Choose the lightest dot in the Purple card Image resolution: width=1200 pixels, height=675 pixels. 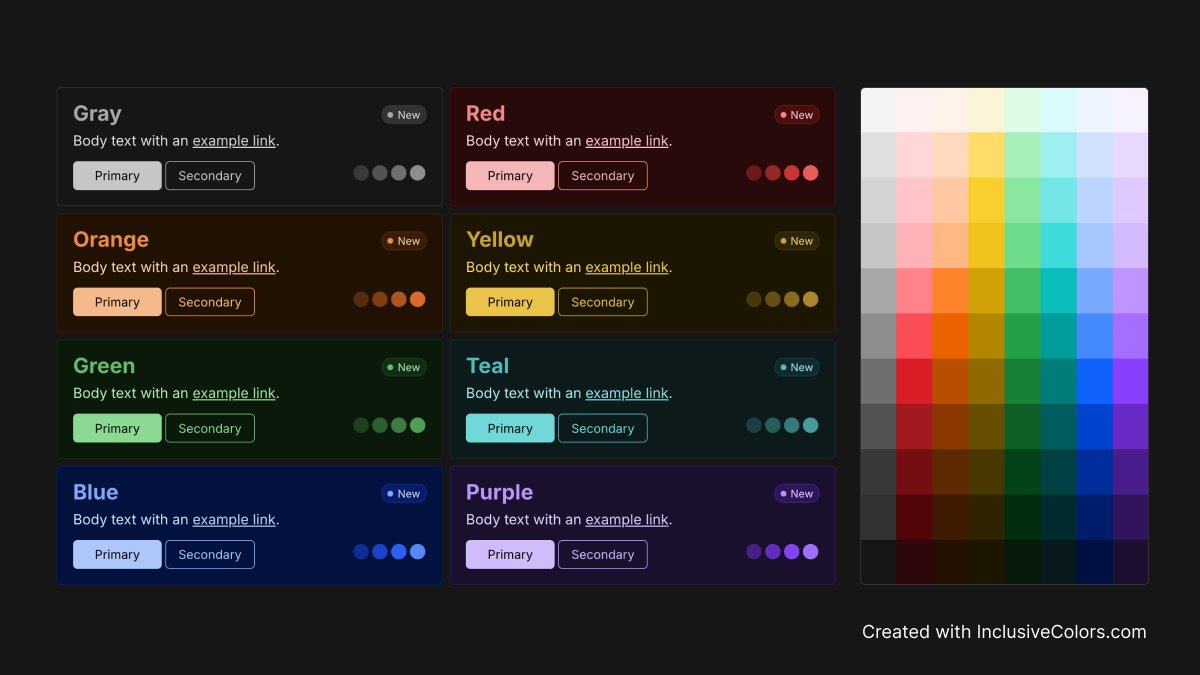pyautogui.click(x=811, y=551)
